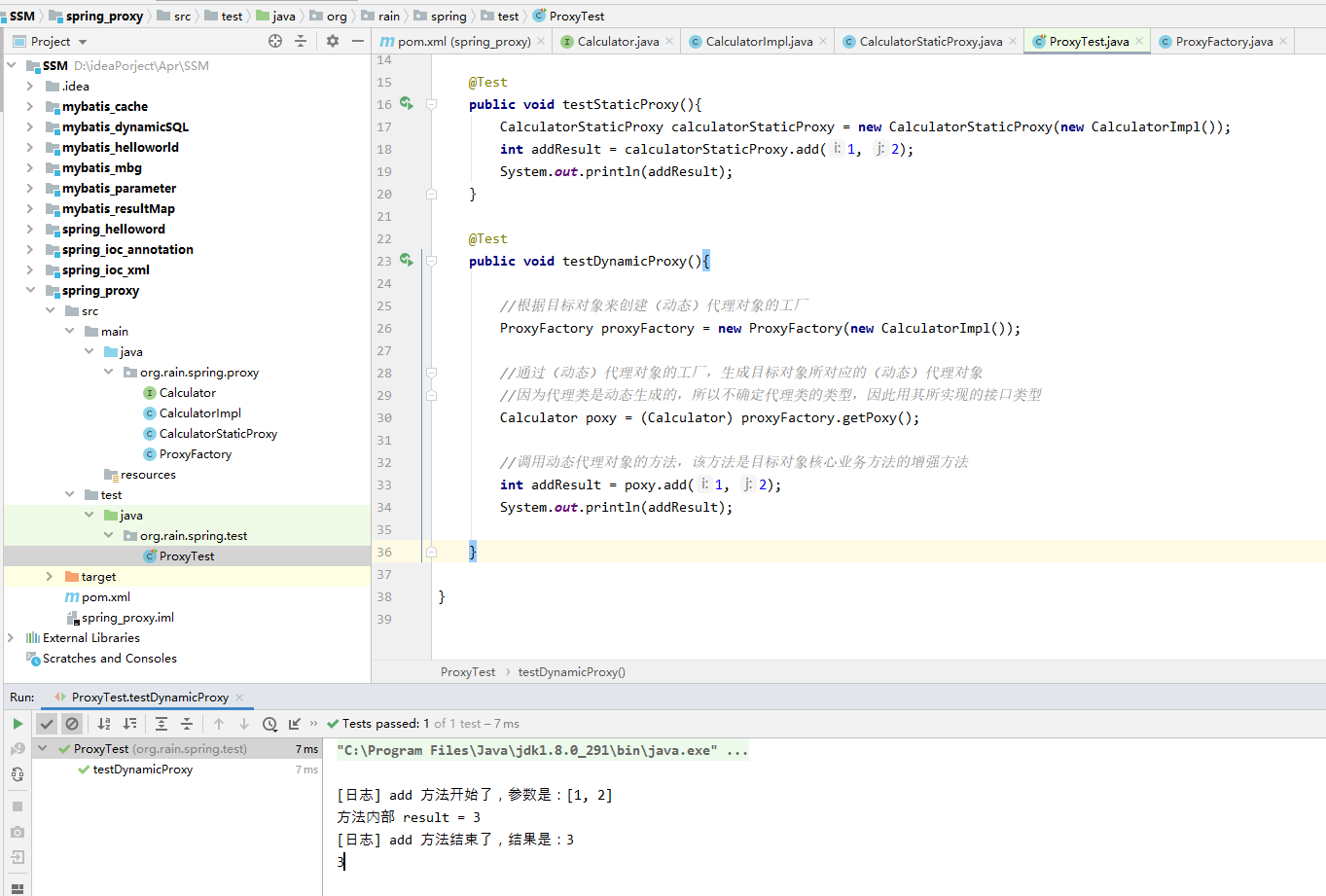Click the exit/login arrow icon in Run sidebar

18,857
